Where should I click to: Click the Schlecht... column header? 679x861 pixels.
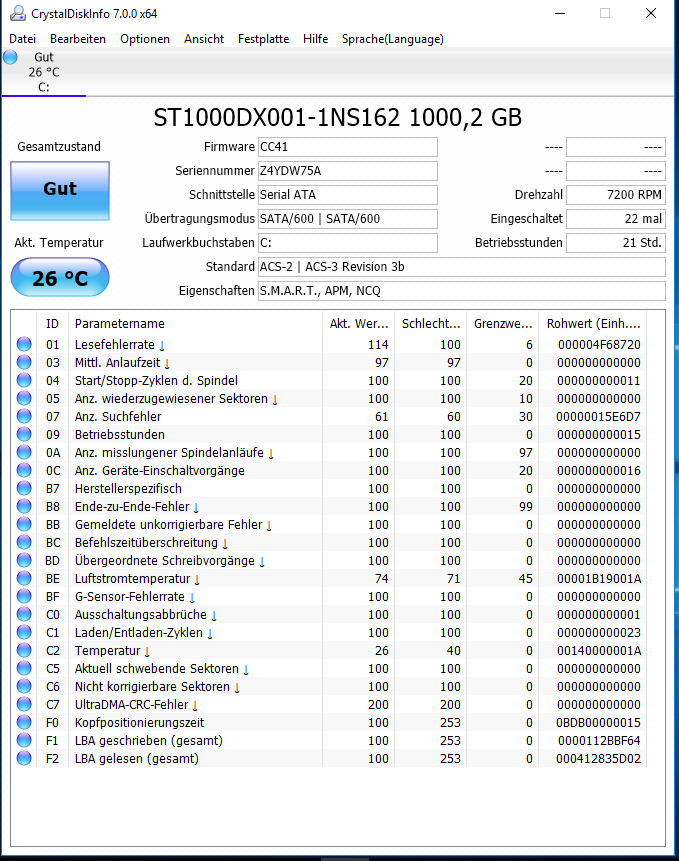431,323
